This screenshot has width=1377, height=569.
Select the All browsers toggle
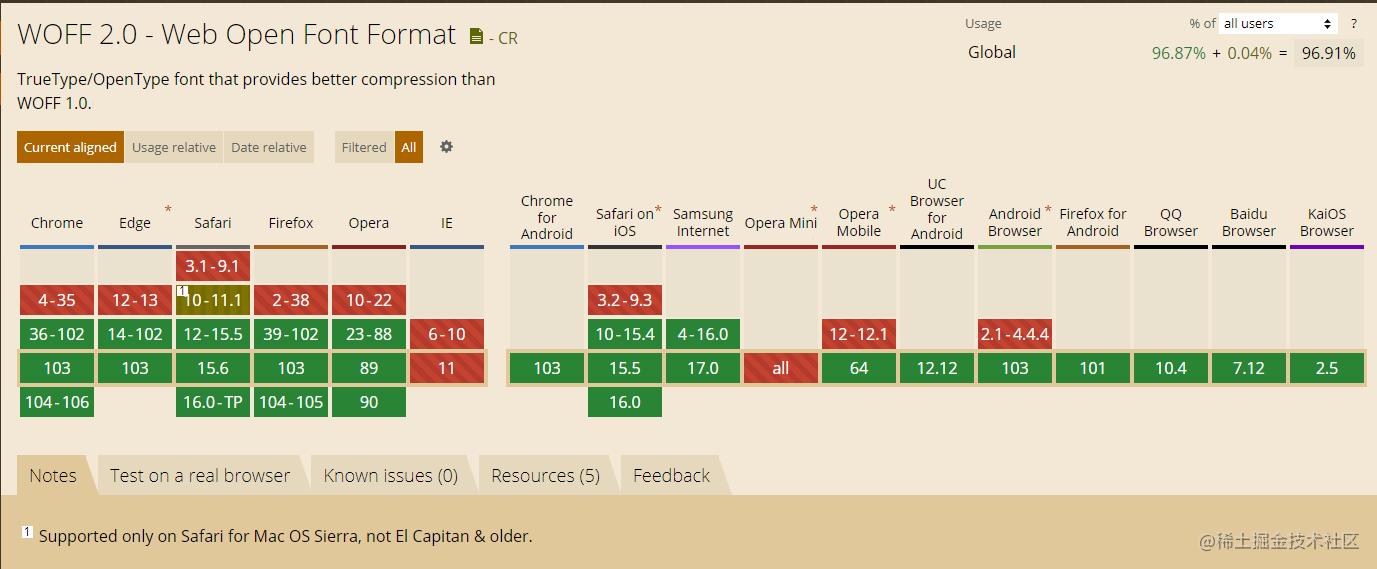(x=409, y=147)
